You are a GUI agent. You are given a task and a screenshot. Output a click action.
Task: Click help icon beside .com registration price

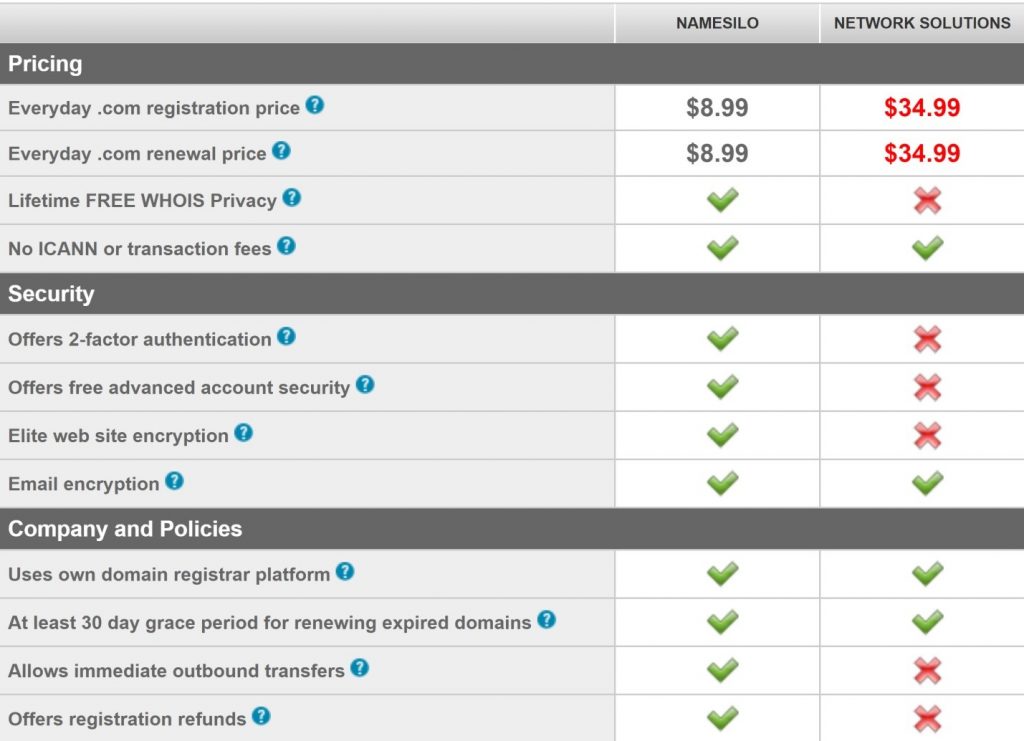(314, 105)
